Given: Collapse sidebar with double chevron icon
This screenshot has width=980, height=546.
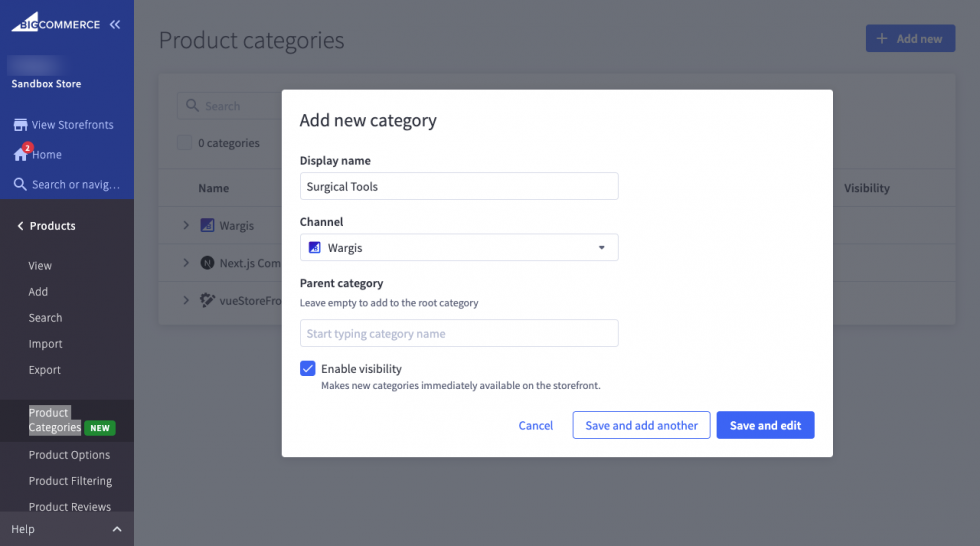Looking at the screenshot, I should pos(115,24).
